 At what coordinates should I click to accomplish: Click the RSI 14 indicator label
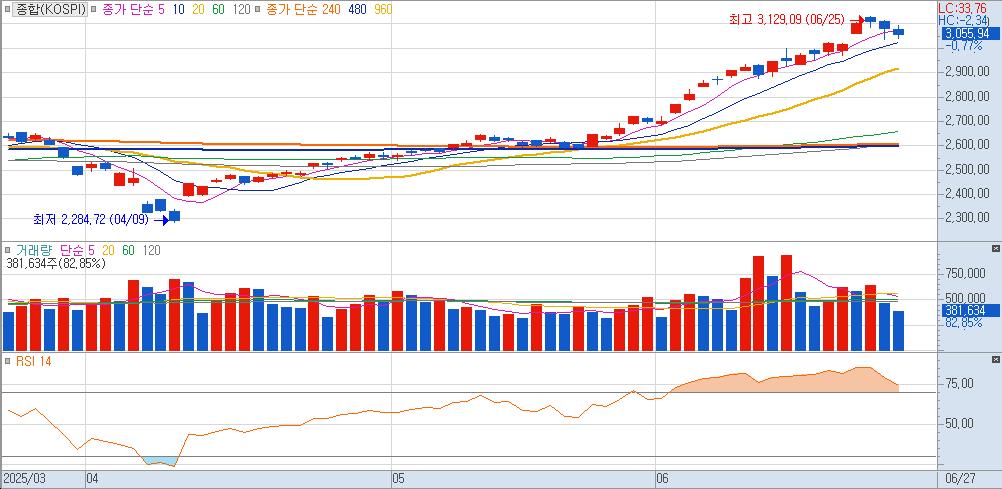(x=33, y=362)
